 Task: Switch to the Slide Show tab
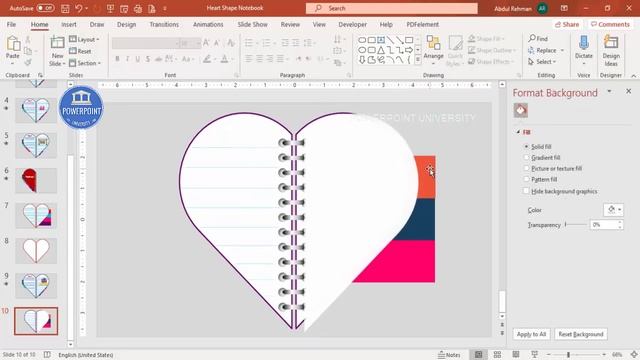coord(253,24)
